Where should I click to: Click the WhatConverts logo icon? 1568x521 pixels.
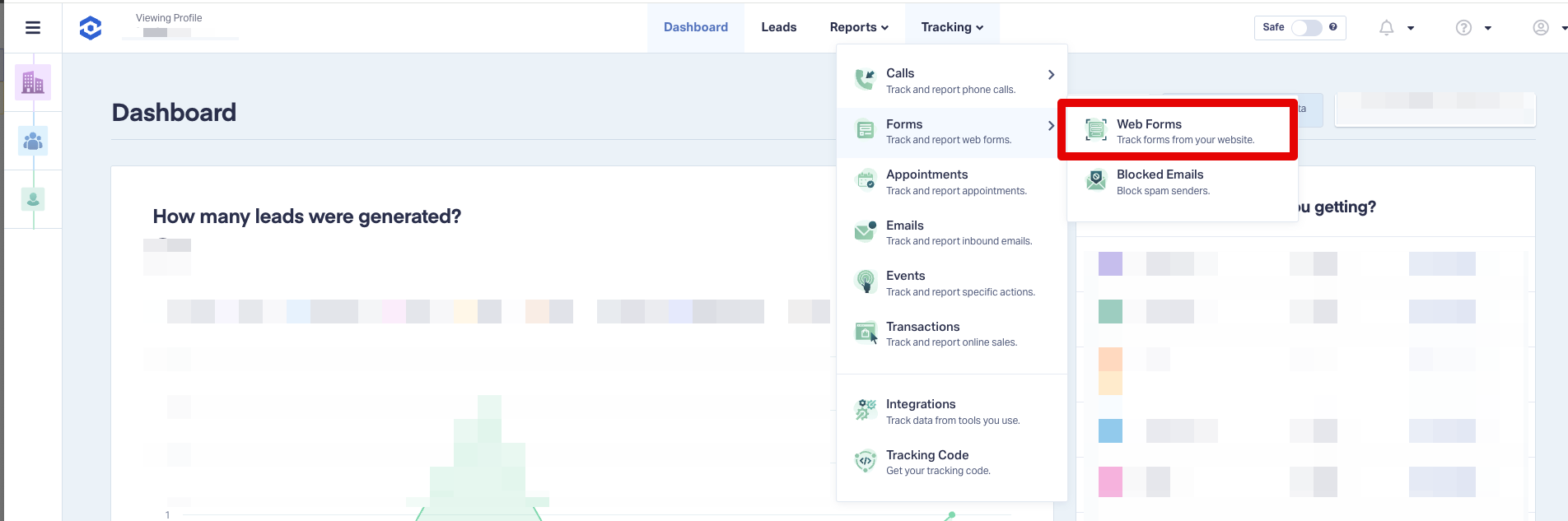(91, 28)
